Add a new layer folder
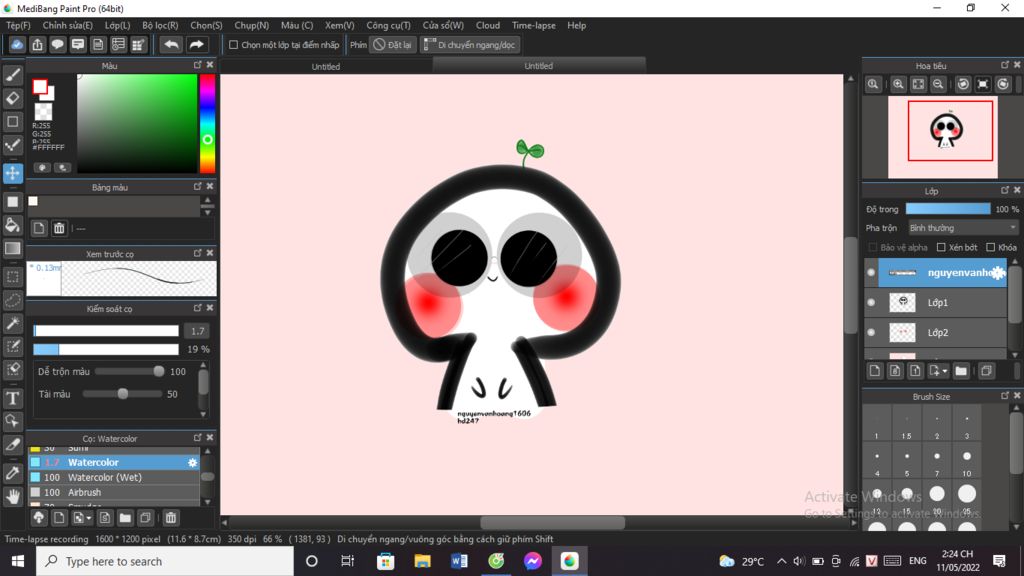 961,371
